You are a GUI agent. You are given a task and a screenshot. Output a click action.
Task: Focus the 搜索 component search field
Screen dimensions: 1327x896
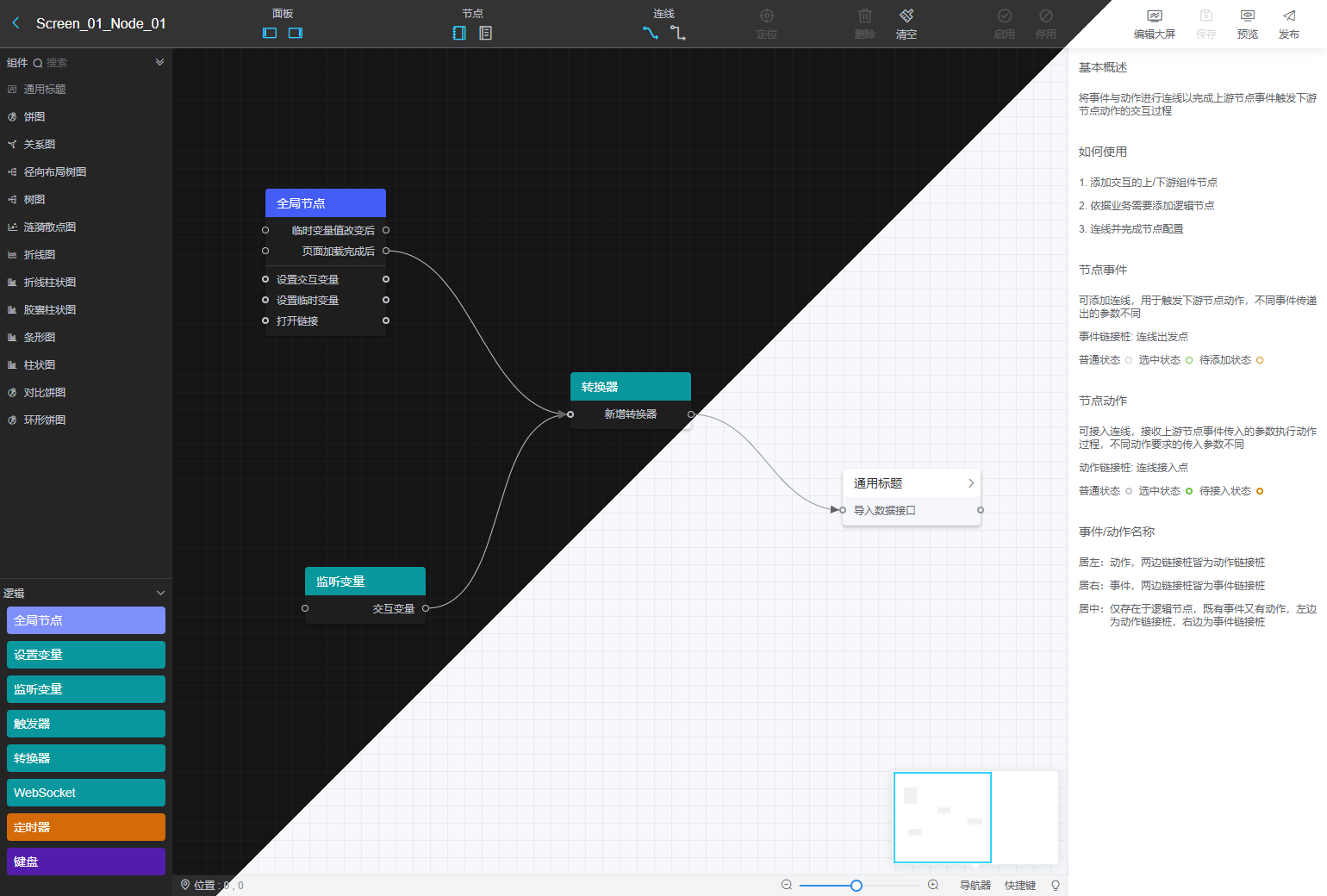pyautogui.click(x=95, y=62)
